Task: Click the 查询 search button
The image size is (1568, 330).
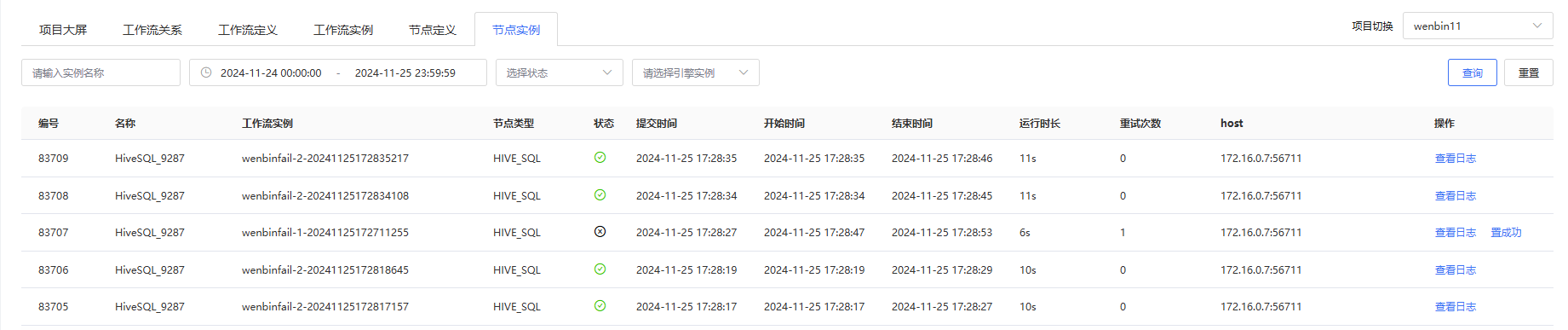Action: (x=1473, y=72)
